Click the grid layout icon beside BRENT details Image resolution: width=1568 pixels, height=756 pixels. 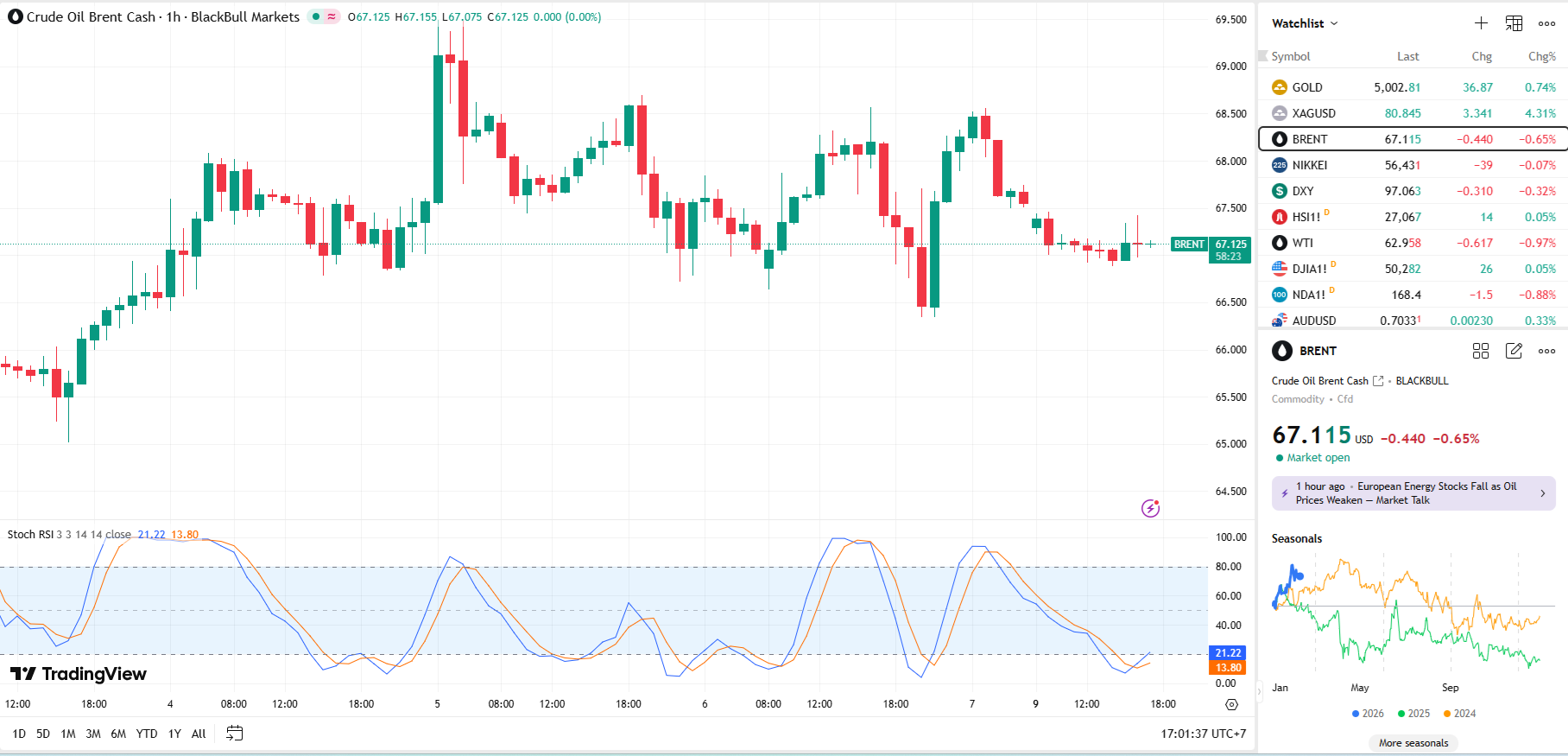coord(1481,351)
